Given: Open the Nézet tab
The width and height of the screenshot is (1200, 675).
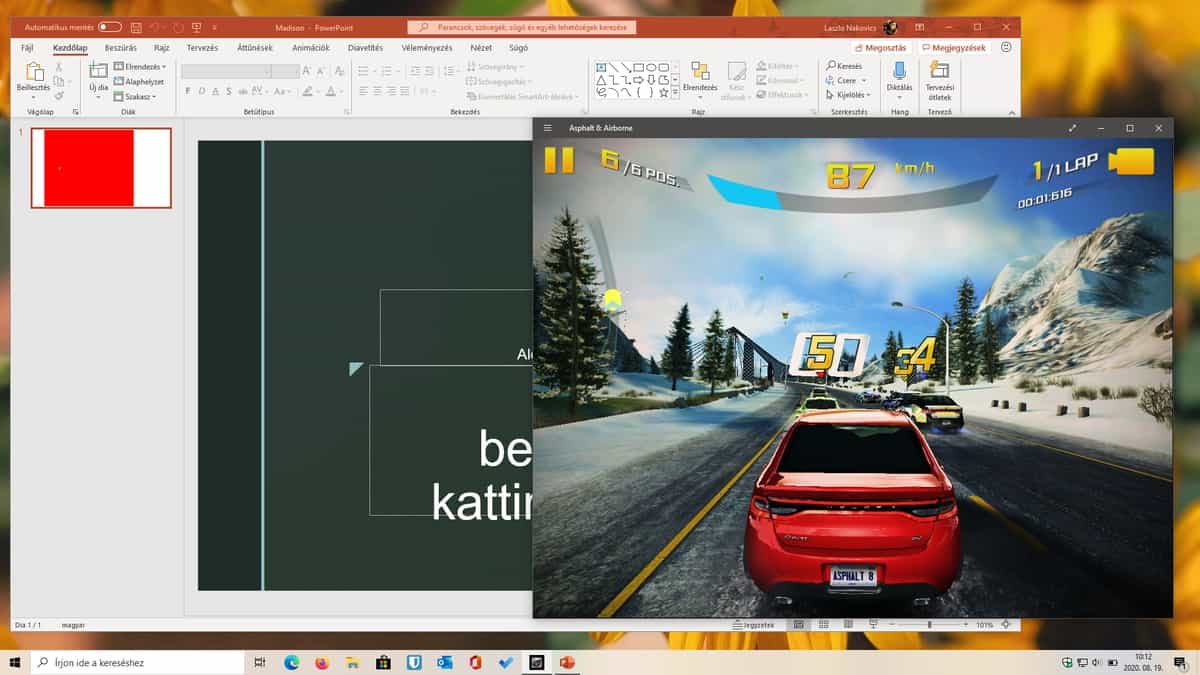Looking at the screenshot, I should click(x=481, y=47).
